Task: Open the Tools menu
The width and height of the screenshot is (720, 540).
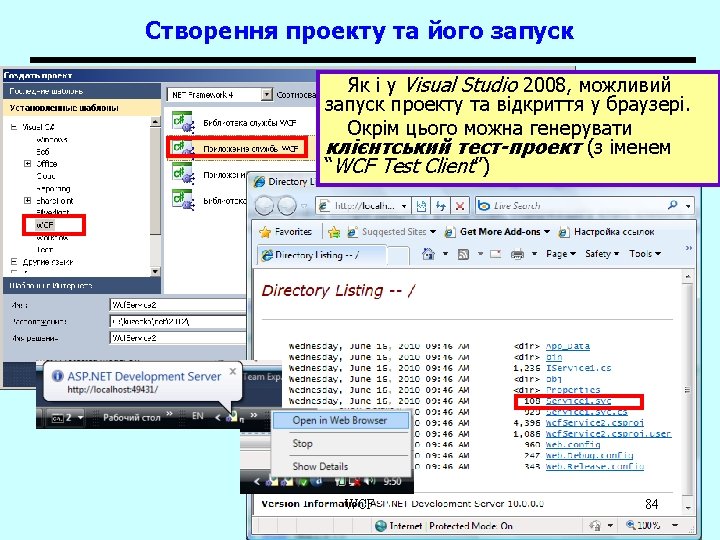Action: coord(645,253)
